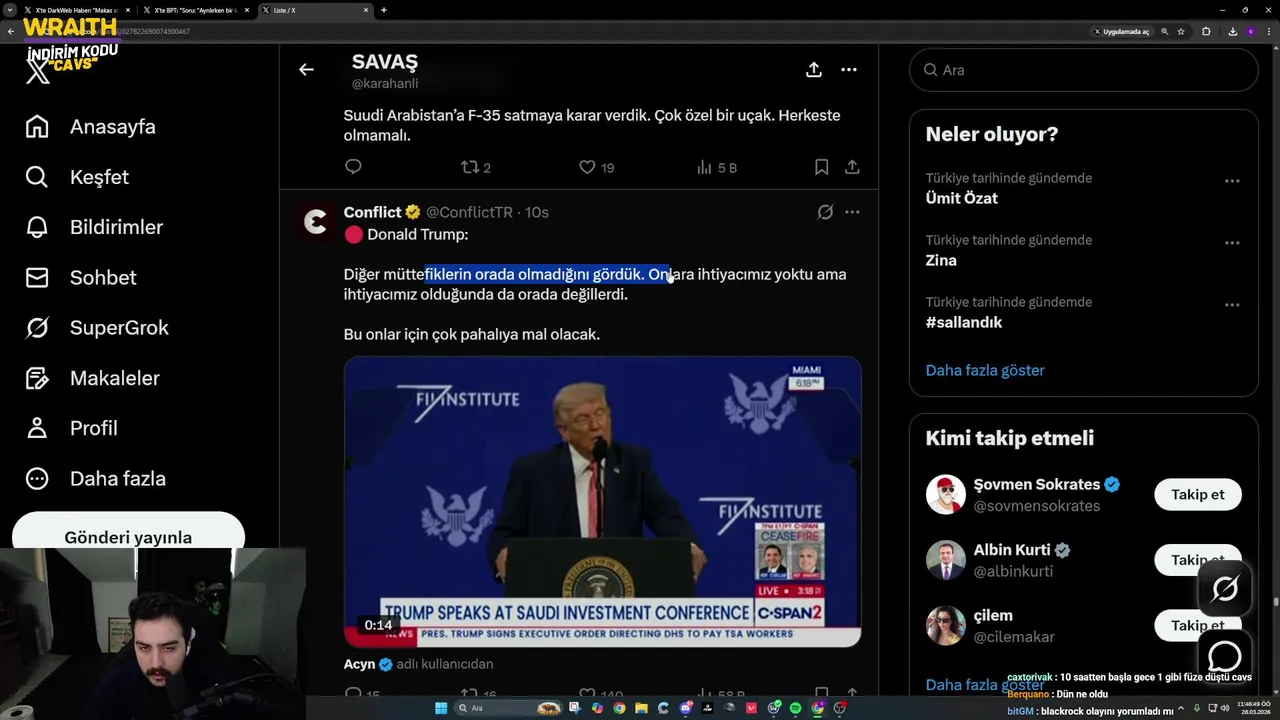Follow Şovmen Sokrates with Takip et
Screen dimensions: 1280x720
tap(1197, 494)
